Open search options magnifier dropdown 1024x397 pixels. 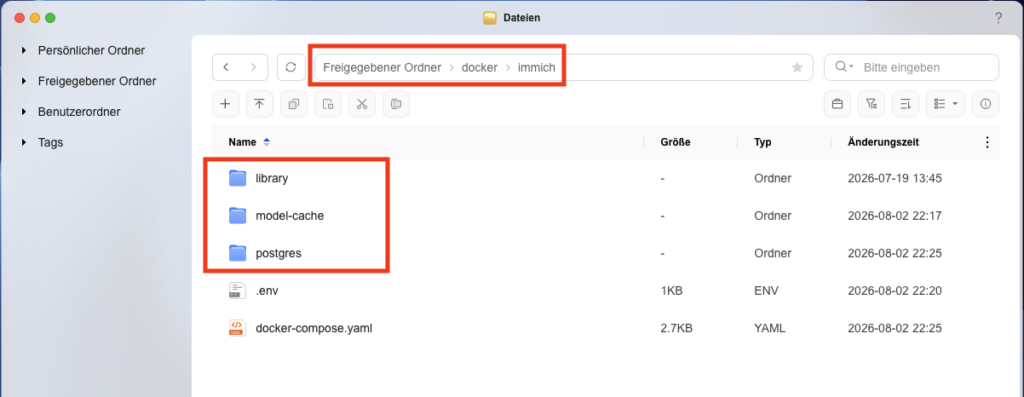point(845,67)
